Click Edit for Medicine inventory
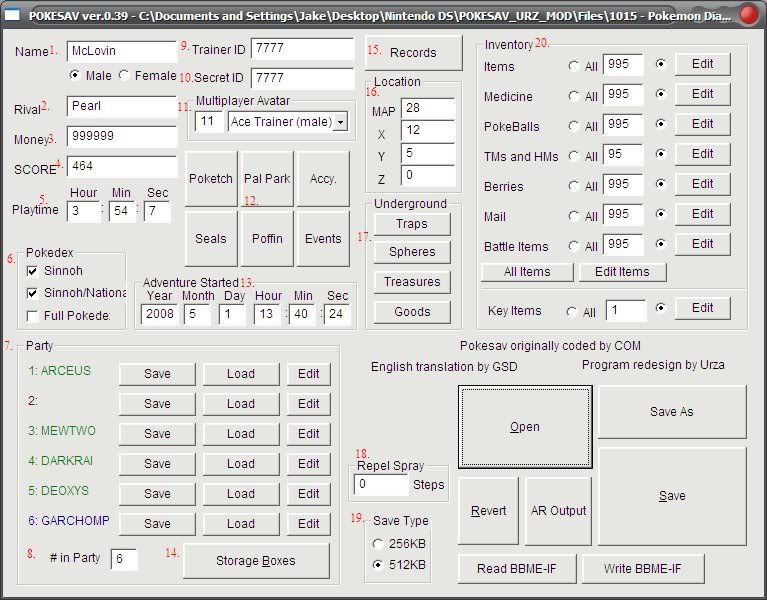 (x=702, y=94)
